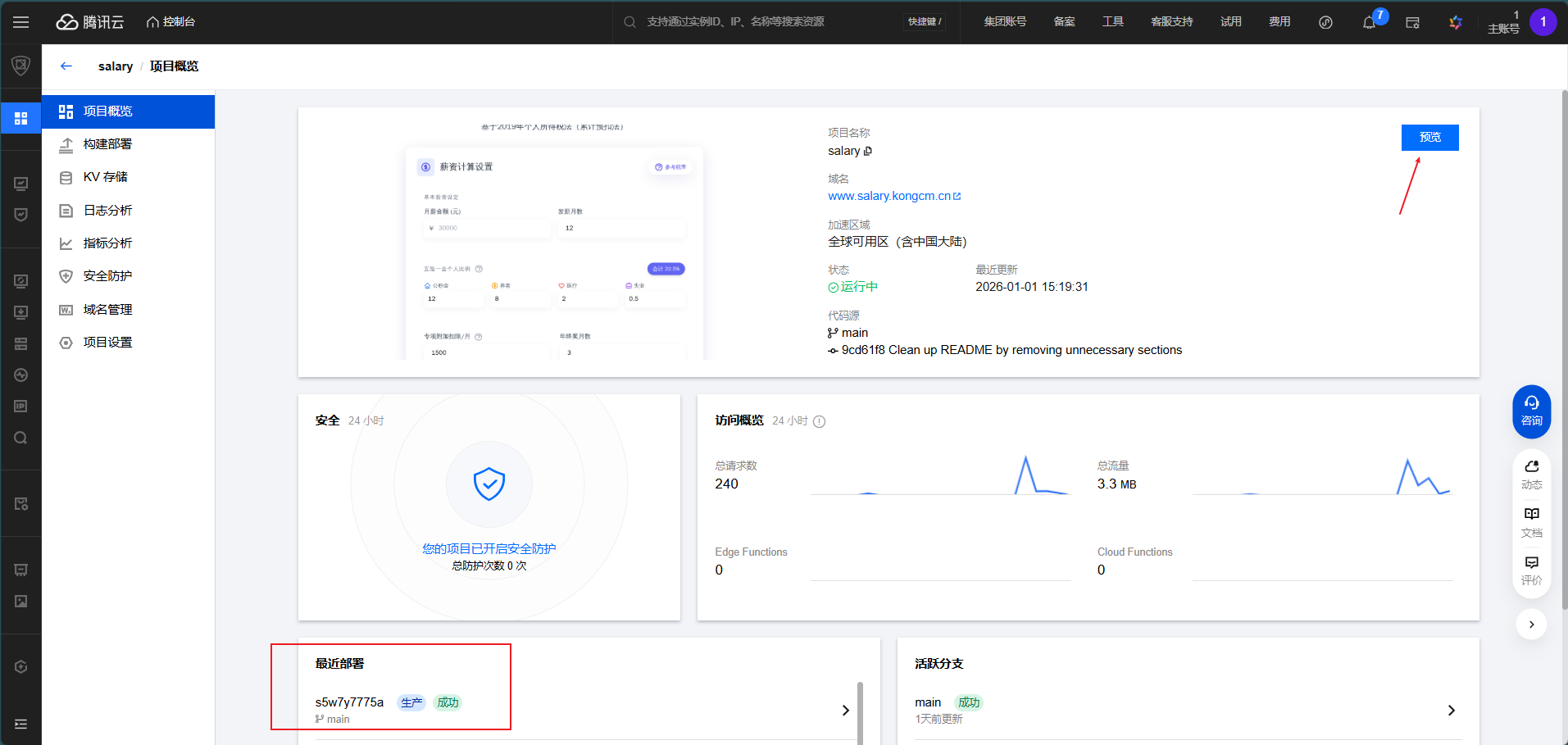The image size is (1568, 745).
Task: Go to 项目设置 in the sidebar
Action: click(x=107, y=343)
